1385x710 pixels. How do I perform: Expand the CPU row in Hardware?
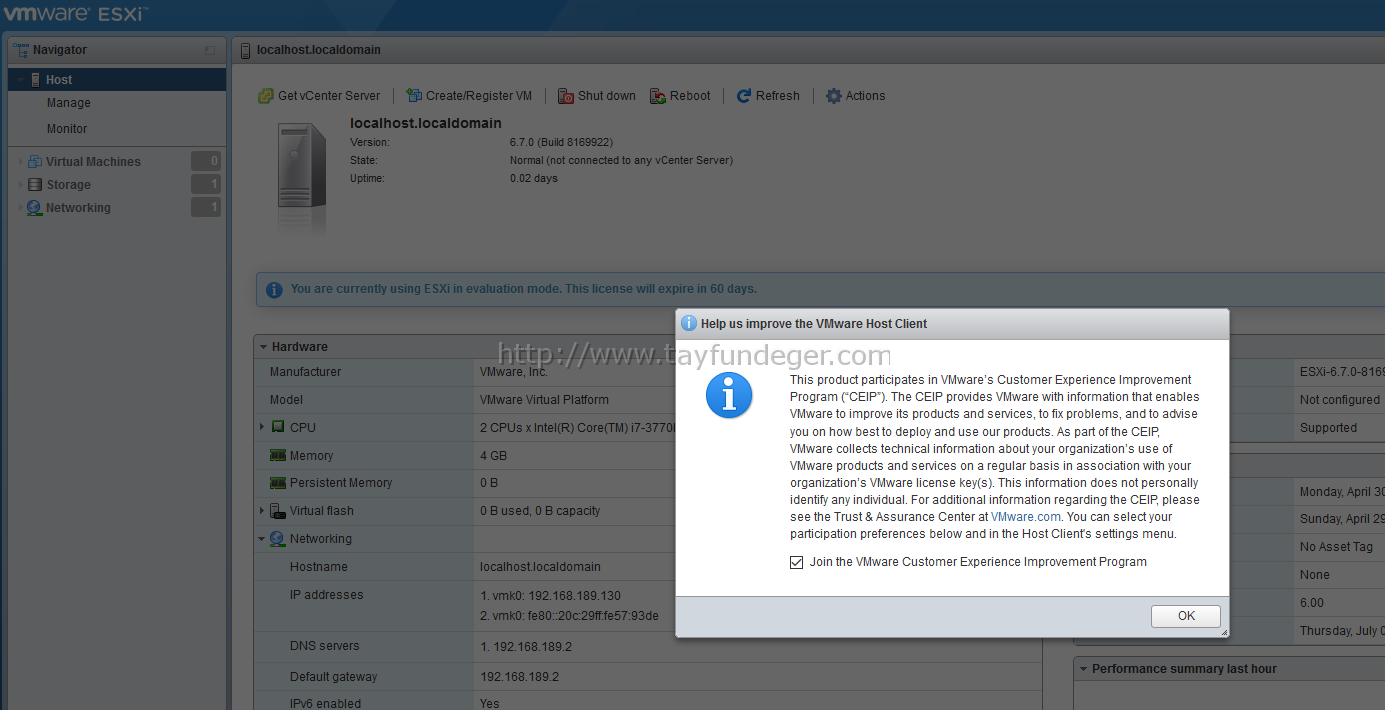tap(262, 427)
